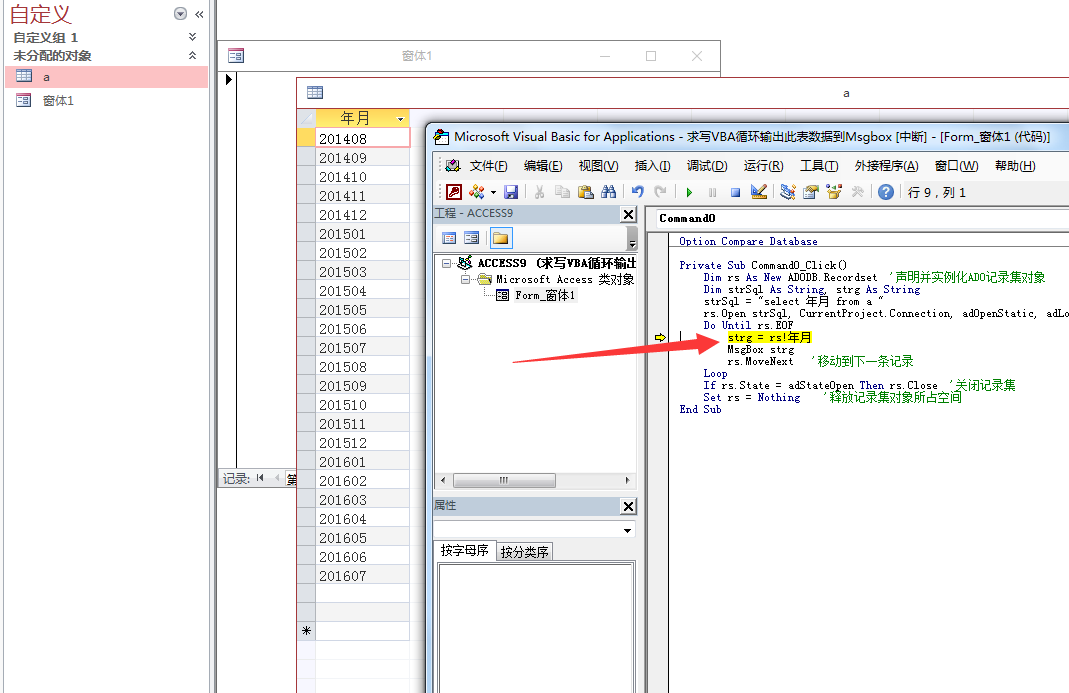Click the View Object icon in the Project pane
Image resolution: width=1069 pixels, height=693 pixels.
click(471, 238)
